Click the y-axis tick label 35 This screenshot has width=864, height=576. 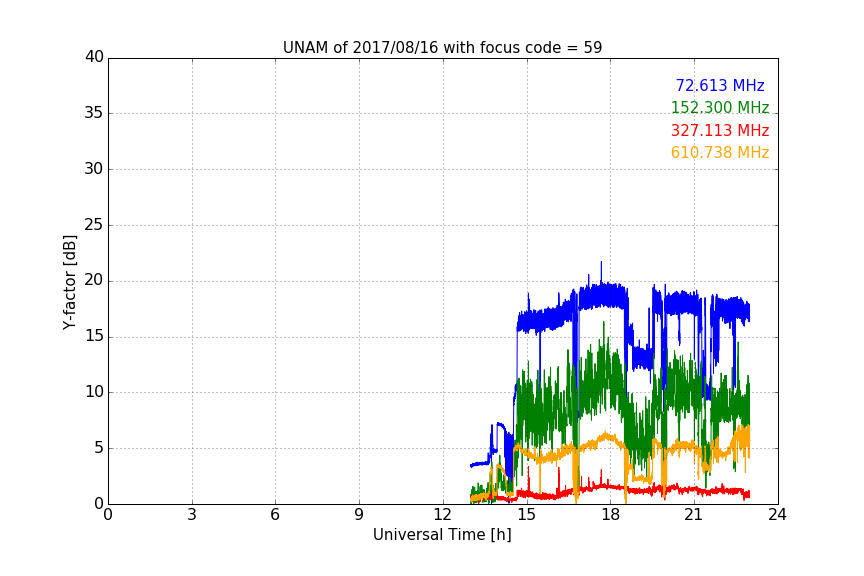pos(94,113)
